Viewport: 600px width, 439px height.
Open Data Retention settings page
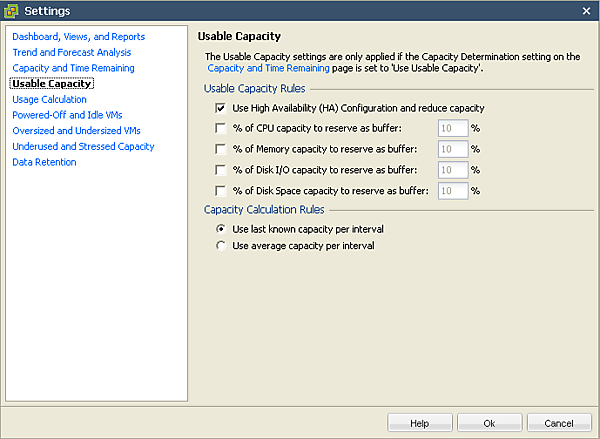point(44,162)
